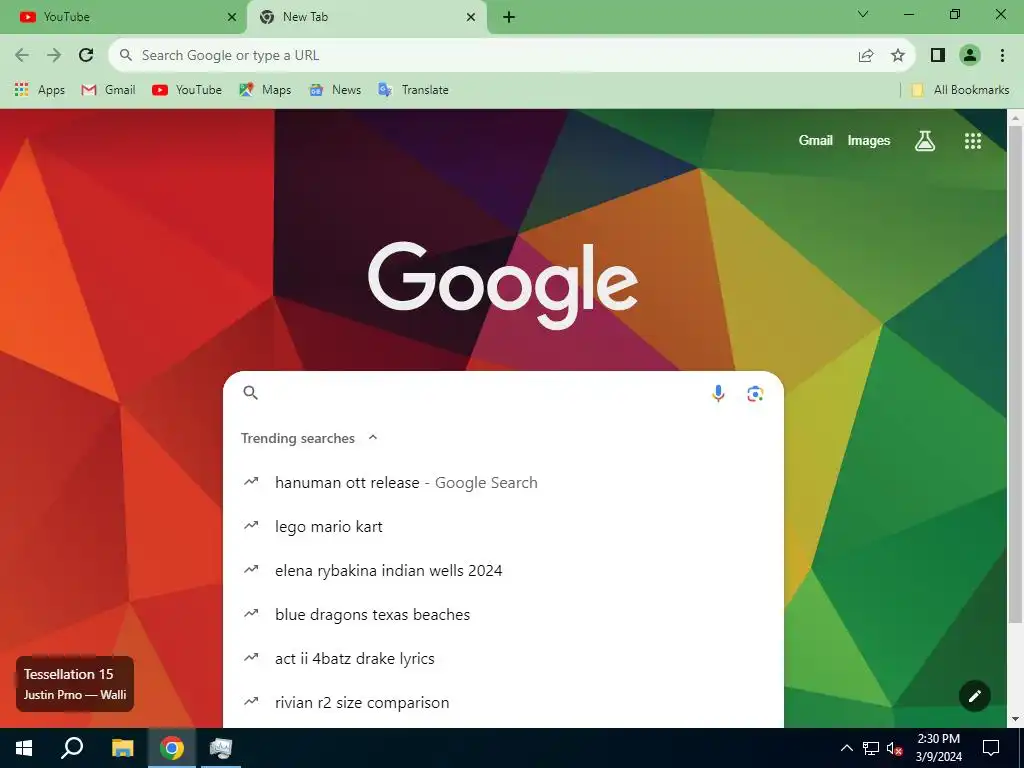Open the Windows Start menu

tap(24, 748)
